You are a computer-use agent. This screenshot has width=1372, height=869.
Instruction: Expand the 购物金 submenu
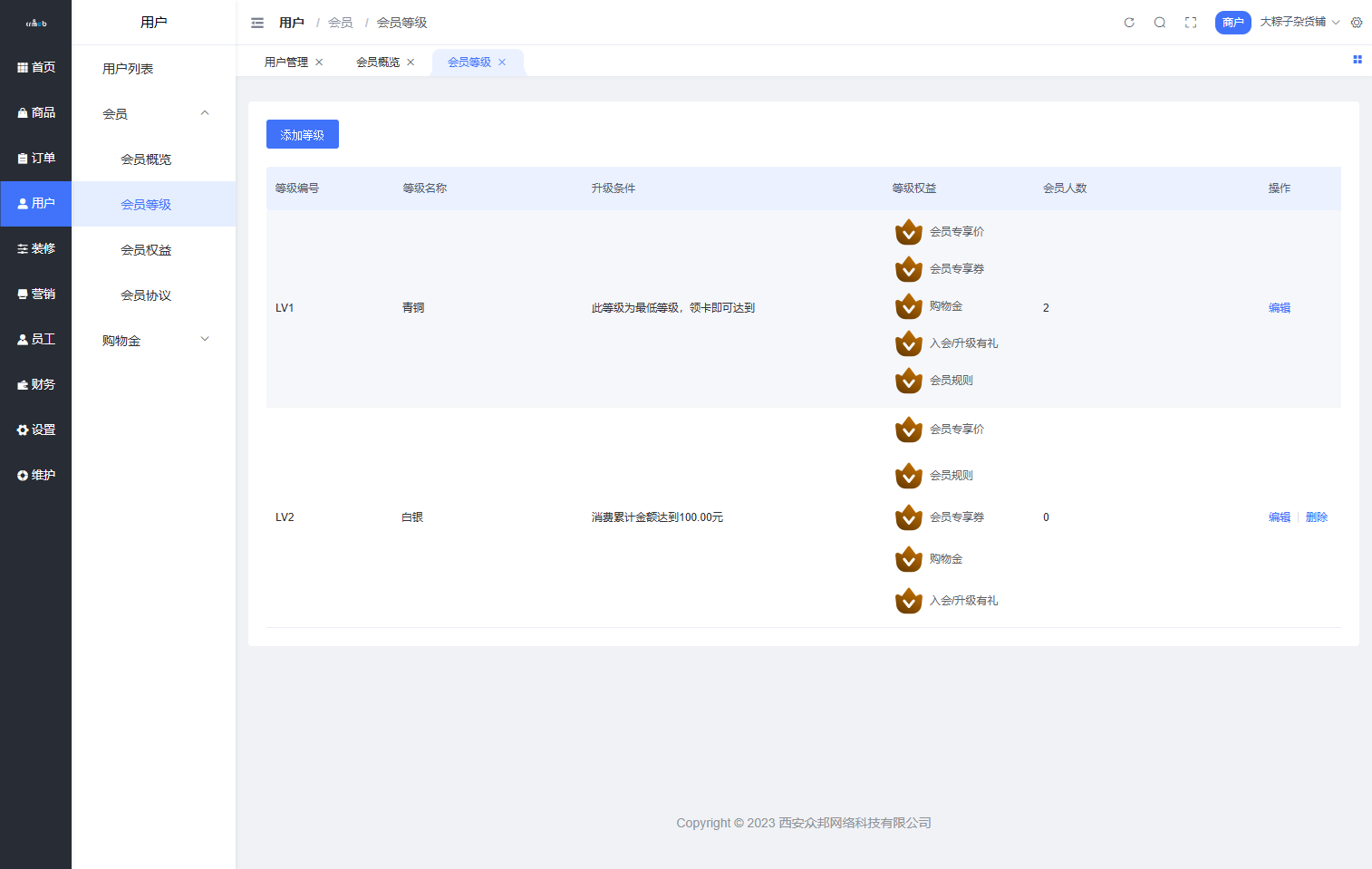tap(205, 340)
